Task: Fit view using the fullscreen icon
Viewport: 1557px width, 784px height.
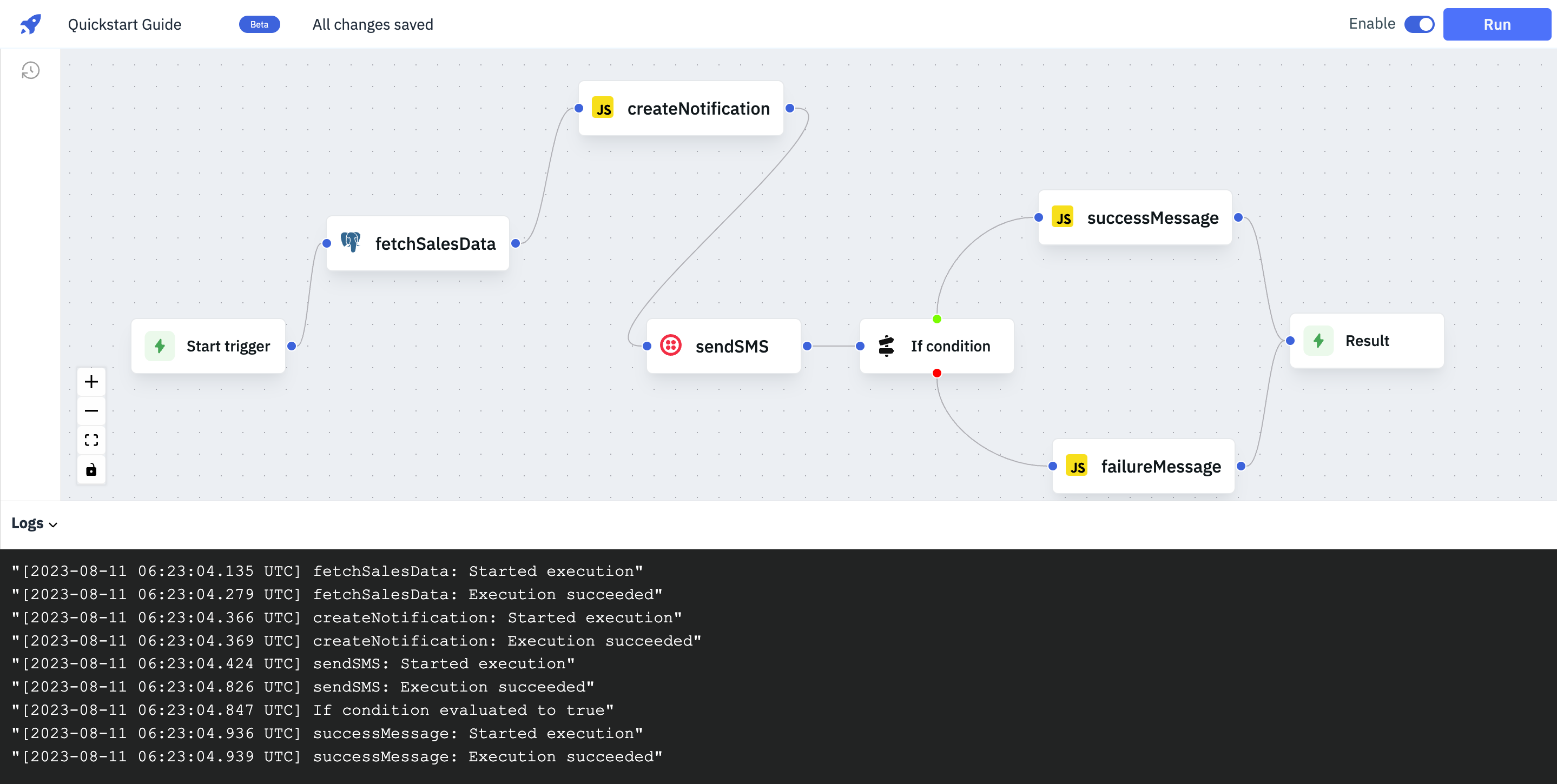Action: (91, 440)
